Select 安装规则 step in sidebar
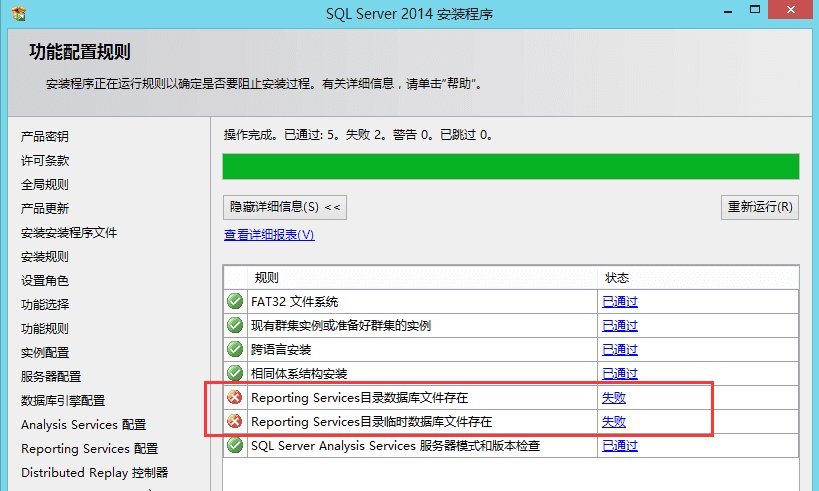 [x=45, y=256]
